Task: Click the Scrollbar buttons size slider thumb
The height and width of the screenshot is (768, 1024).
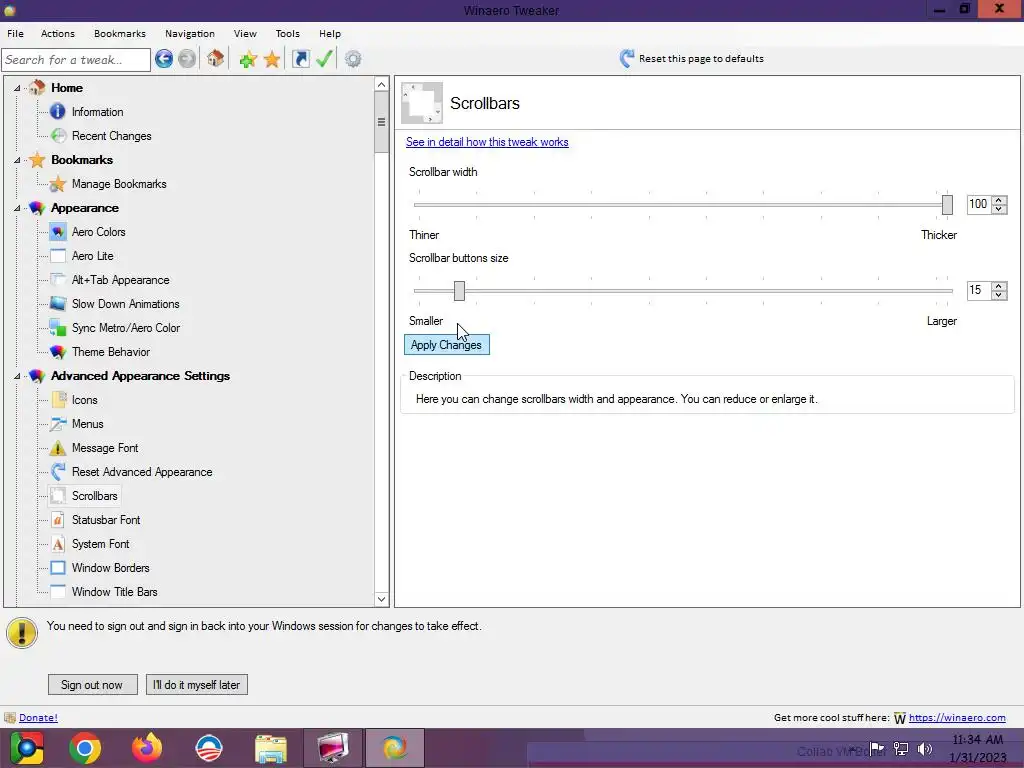Action: pos(460,291)
